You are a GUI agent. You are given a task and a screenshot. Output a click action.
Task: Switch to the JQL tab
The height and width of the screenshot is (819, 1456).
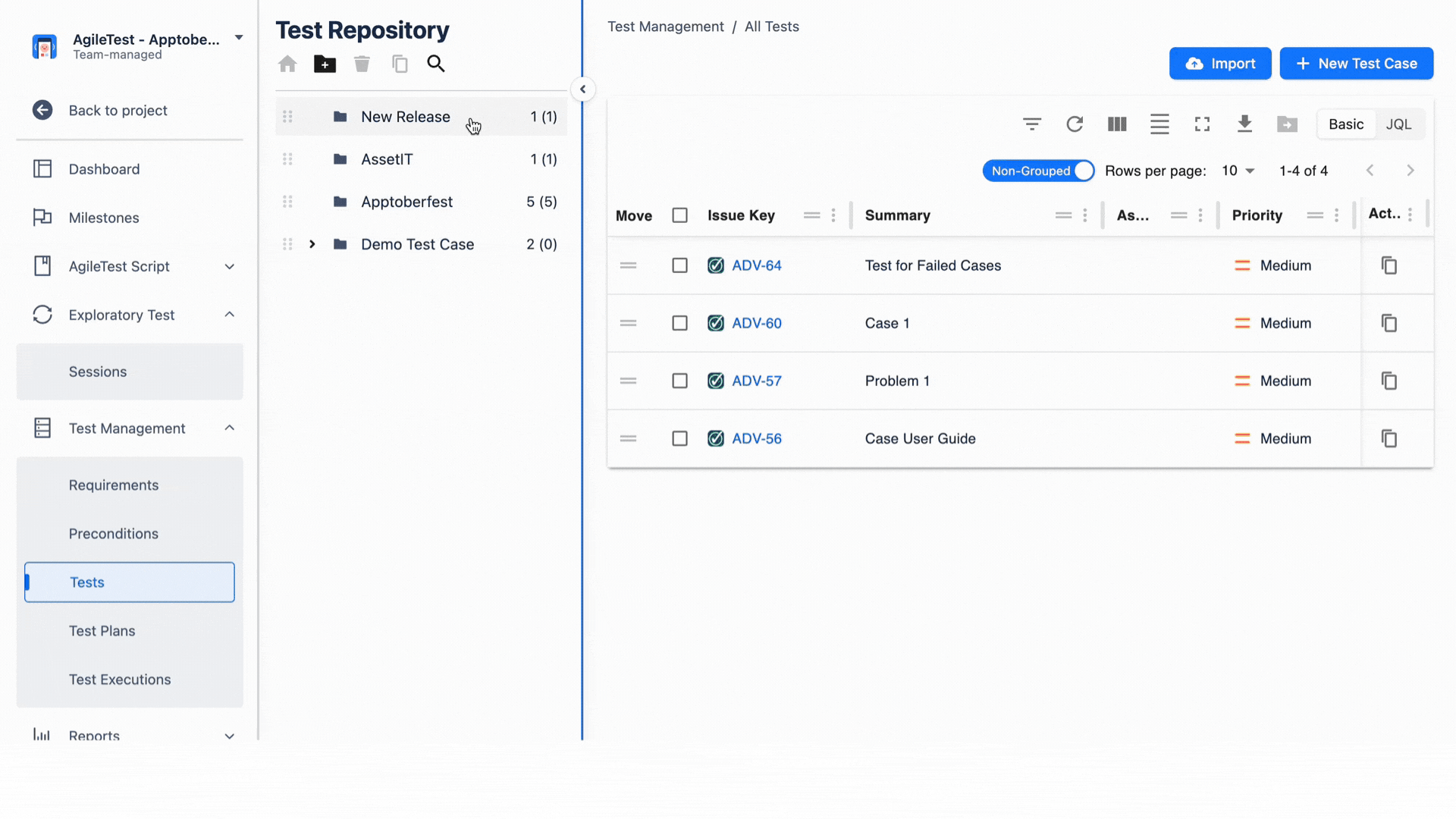(1398, 124)
